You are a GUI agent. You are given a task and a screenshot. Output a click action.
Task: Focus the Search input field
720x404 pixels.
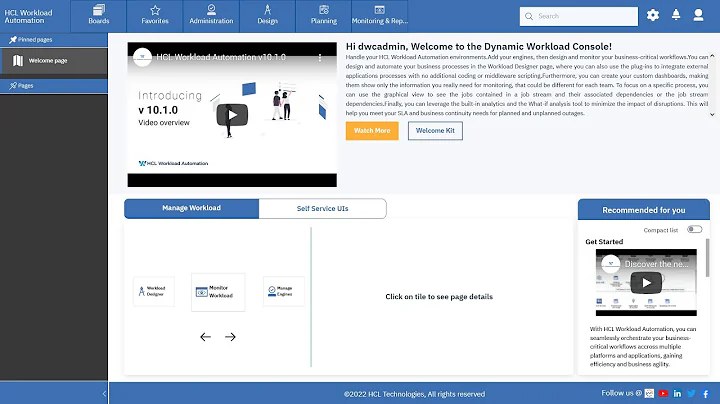pyautogui.click(x=579, y=16)
